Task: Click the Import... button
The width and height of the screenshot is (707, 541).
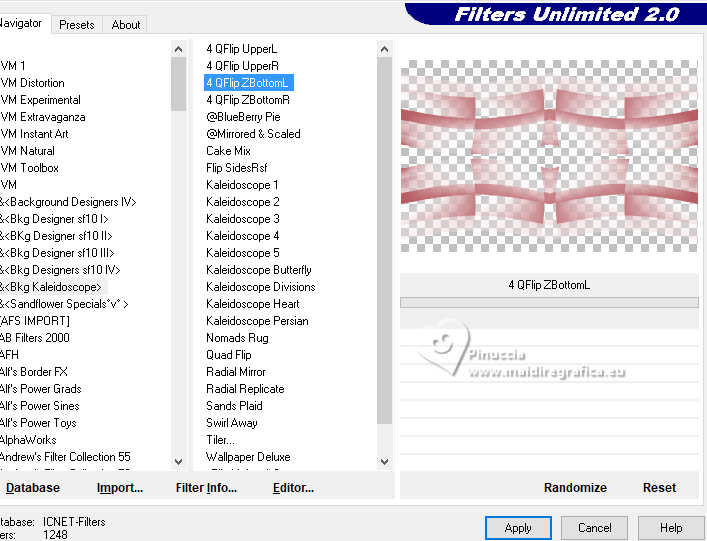Action: coord(119,487)
